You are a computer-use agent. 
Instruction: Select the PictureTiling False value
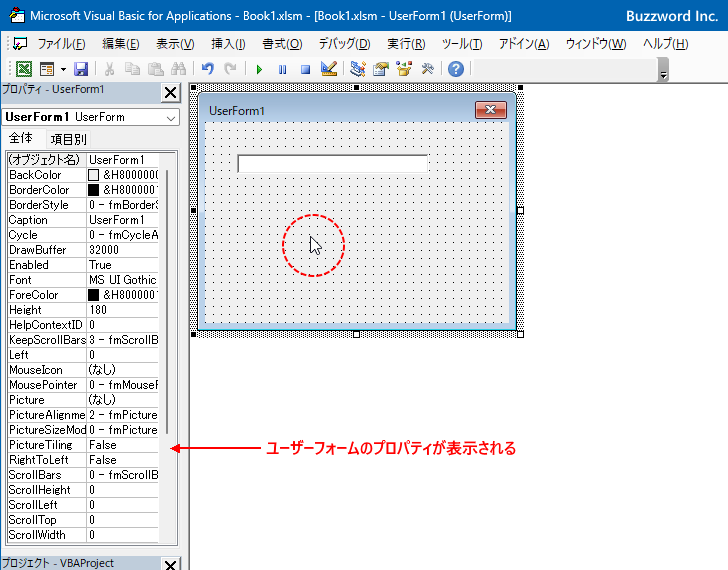pyautogui.click(x=123, y=445)
